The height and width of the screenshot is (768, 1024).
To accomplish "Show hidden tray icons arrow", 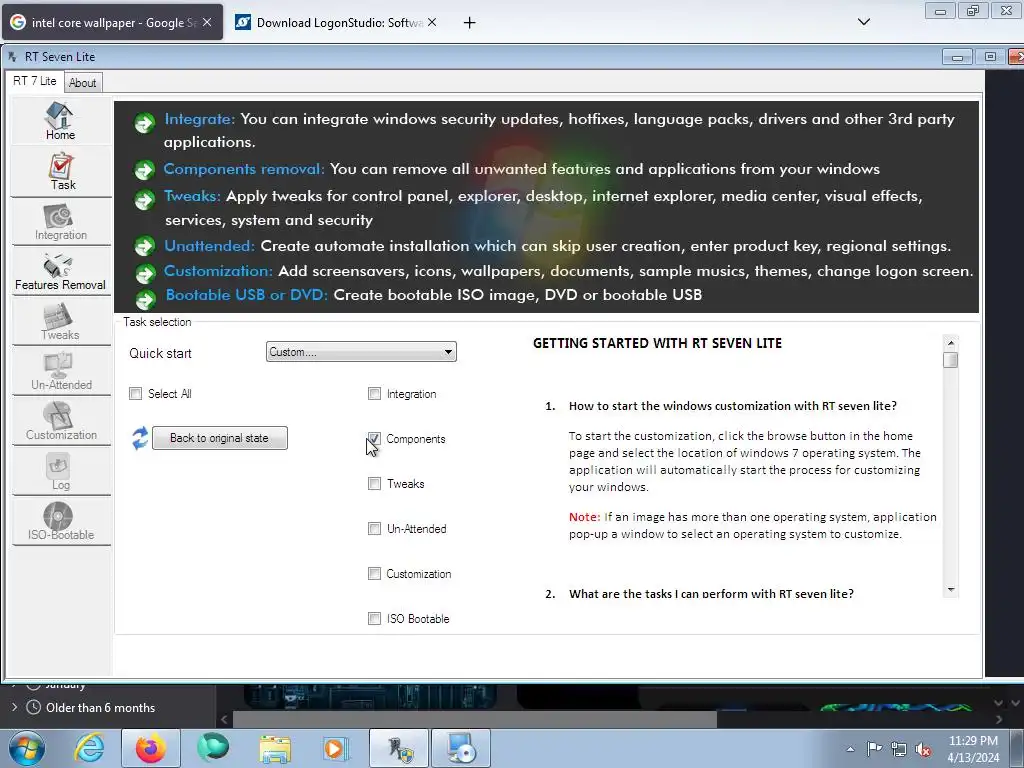I will click(x=850, y=749).
